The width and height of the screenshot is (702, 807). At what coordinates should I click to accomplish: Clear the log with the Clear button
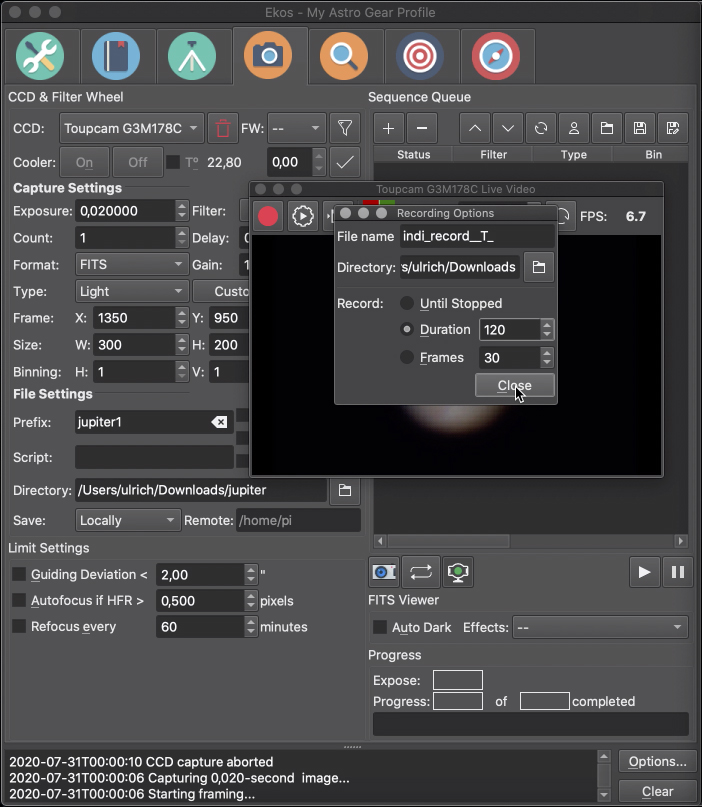[657, 791]
